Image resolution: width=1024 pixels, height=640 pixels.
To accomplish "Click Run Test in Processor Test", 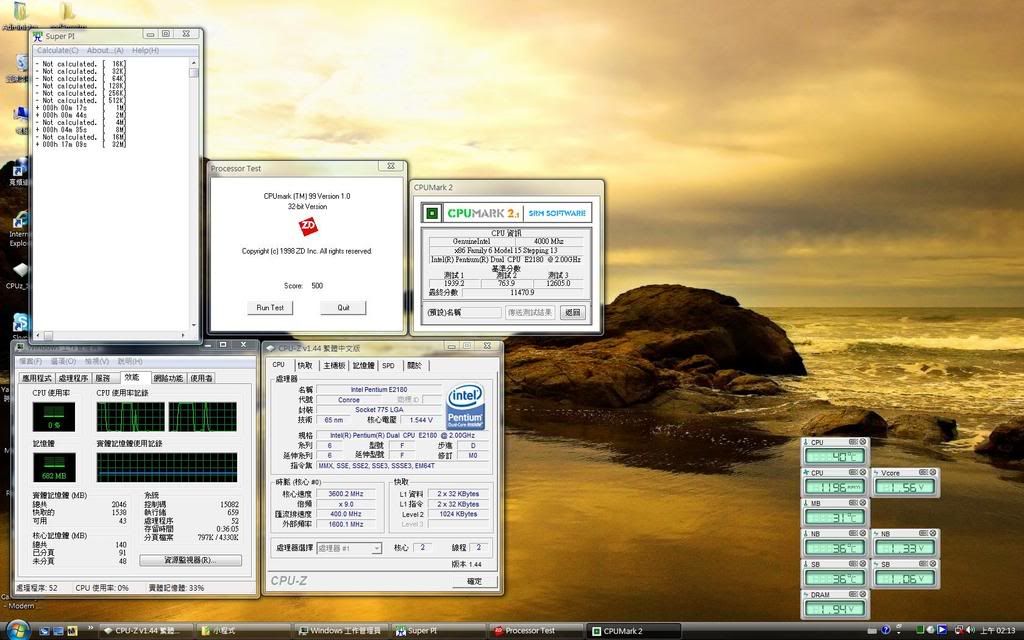I will pyautogui.click(x=270, y=308).
